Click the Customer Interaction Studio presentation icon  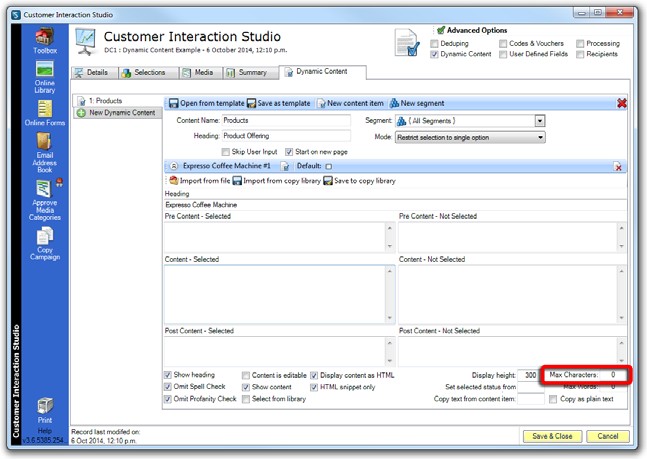coord(86,41)
